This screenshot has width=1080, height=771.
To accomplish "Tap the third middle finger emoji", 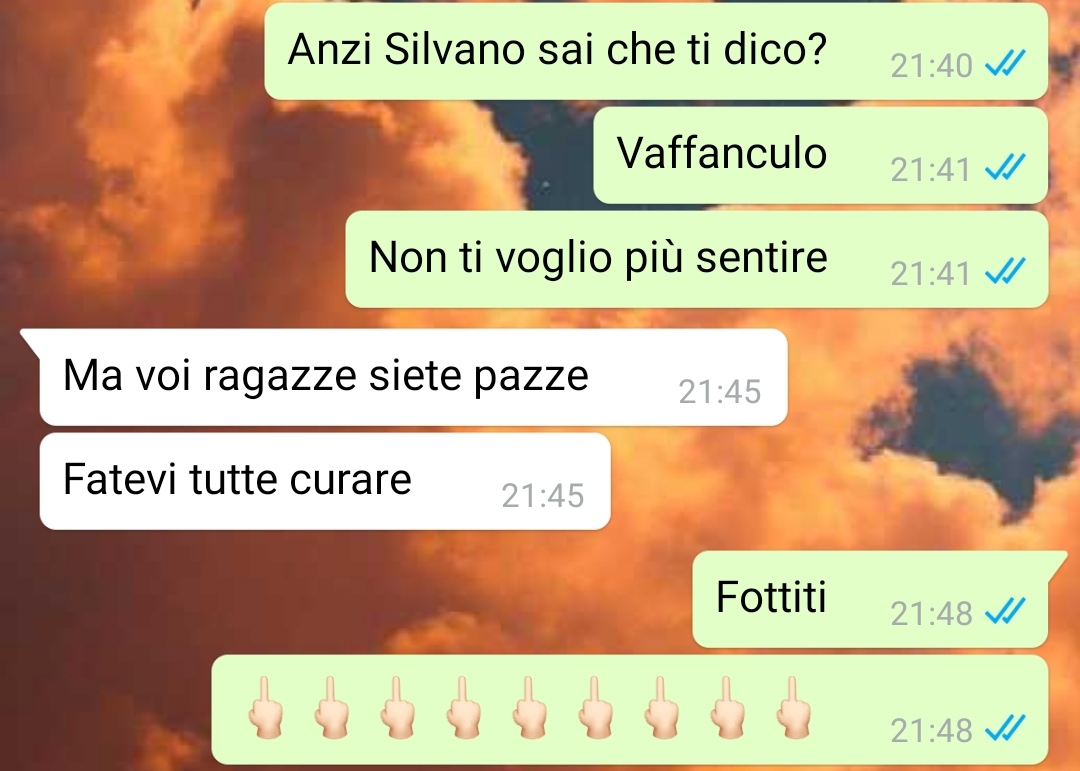I will 397,708.
